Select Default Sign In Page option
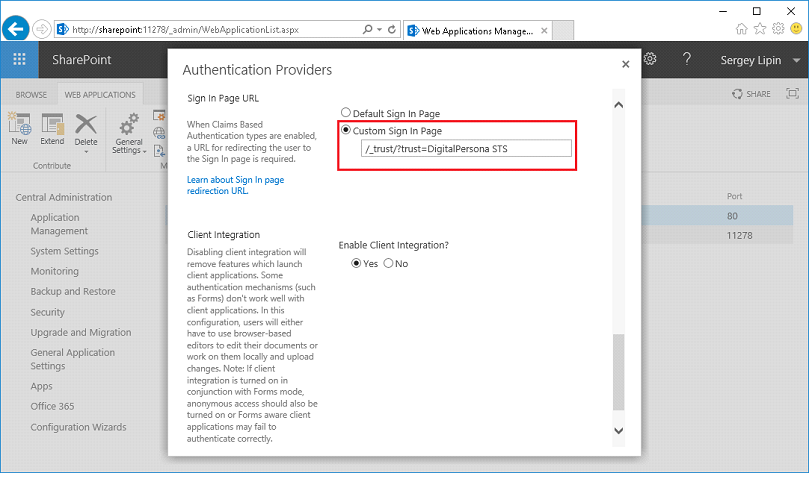The width and height of the screenshot is (810, 485). click(x=347, y=114)
